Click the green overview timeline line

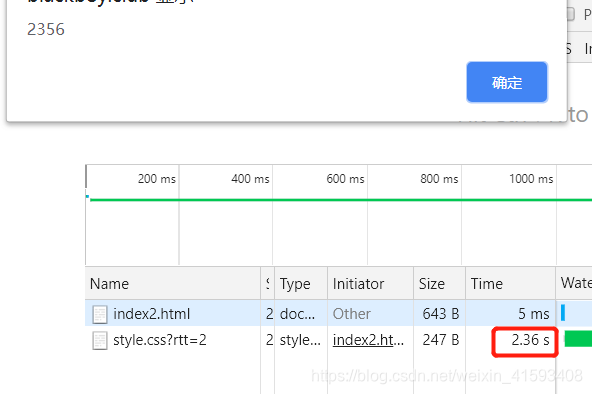[x=341, y=200]
